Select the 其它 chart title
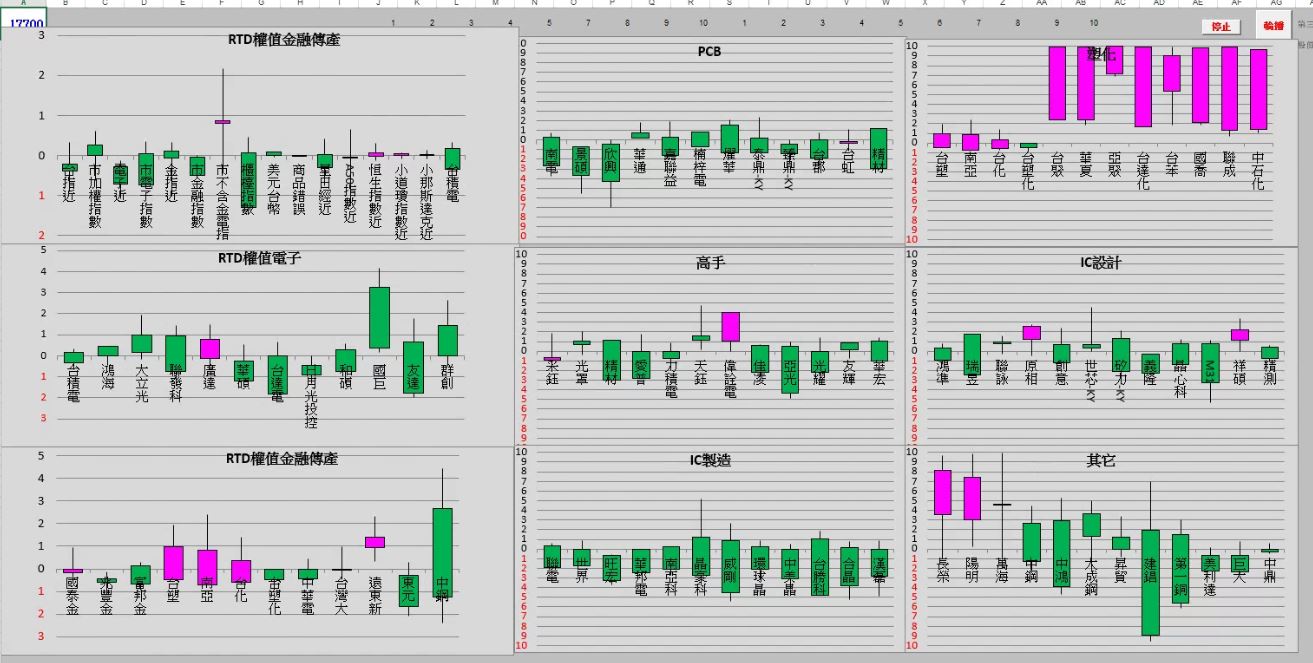The height and width of the screenshot is (663, 1313). [1101, 461]
